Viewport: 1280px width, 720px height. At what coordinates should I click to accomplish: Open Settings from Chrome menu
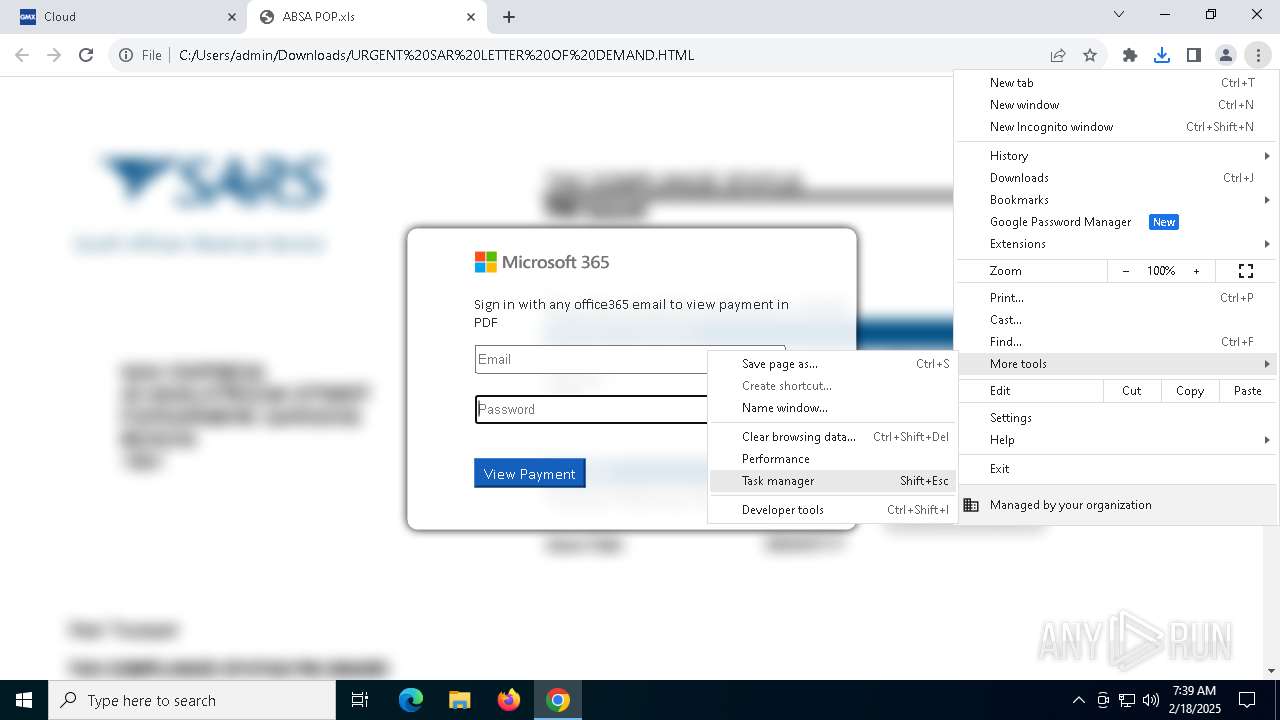(x=1116, y=418)
